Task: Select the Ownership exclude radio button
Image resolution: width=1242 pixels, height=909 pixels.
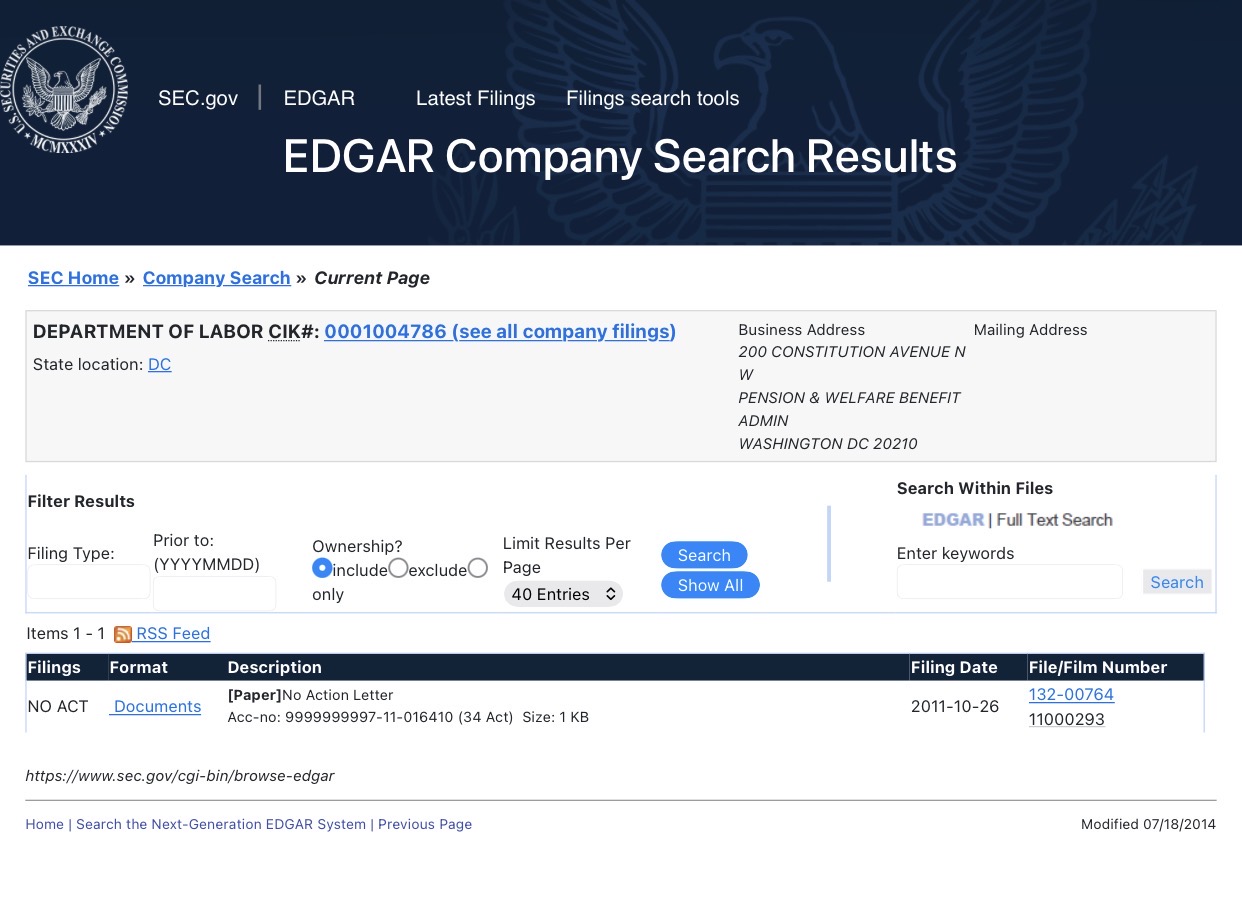Action: tap(398, 568)
